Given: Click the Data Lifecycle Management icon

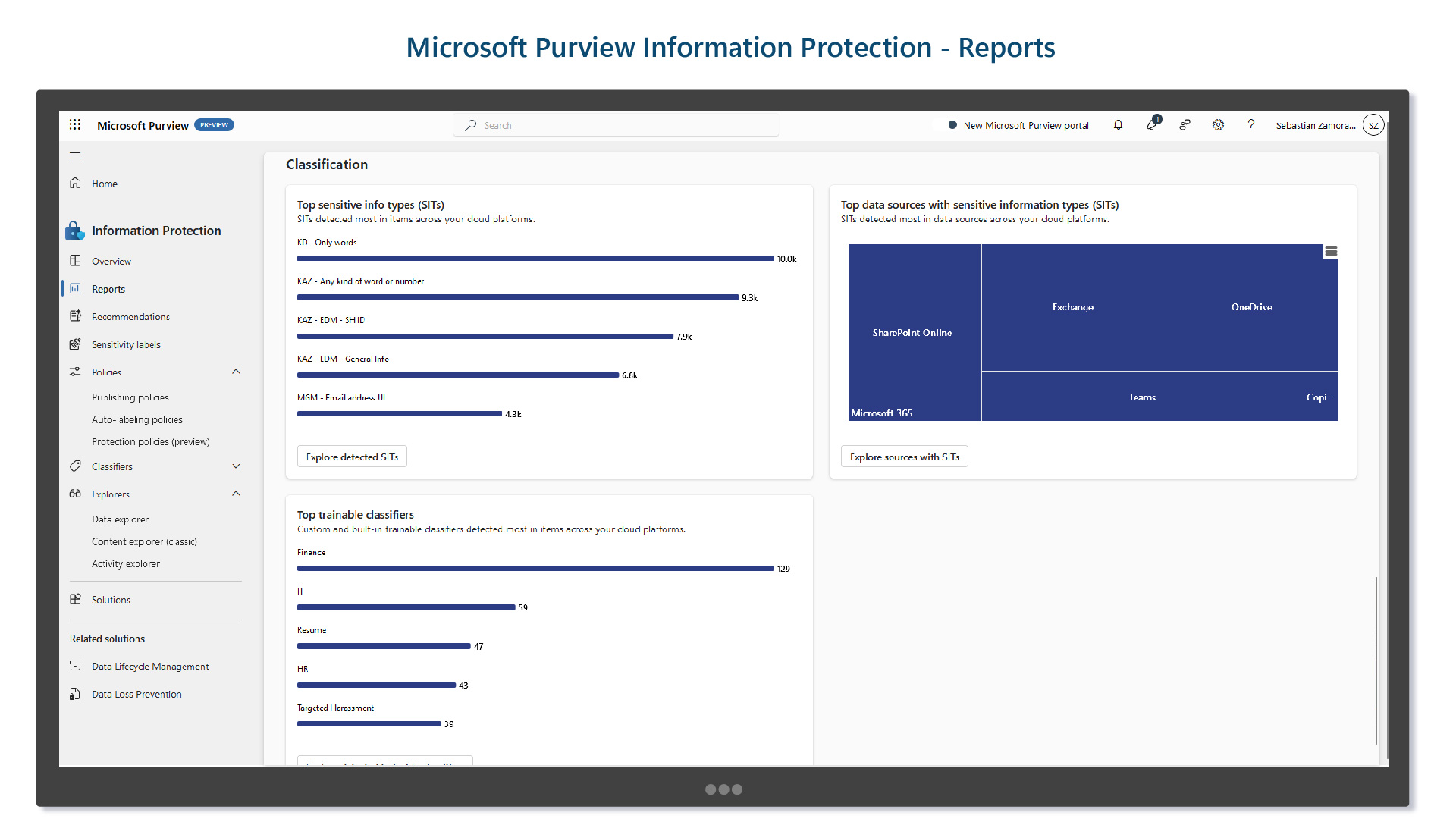Looking at the screenshot, I should 75,666.
